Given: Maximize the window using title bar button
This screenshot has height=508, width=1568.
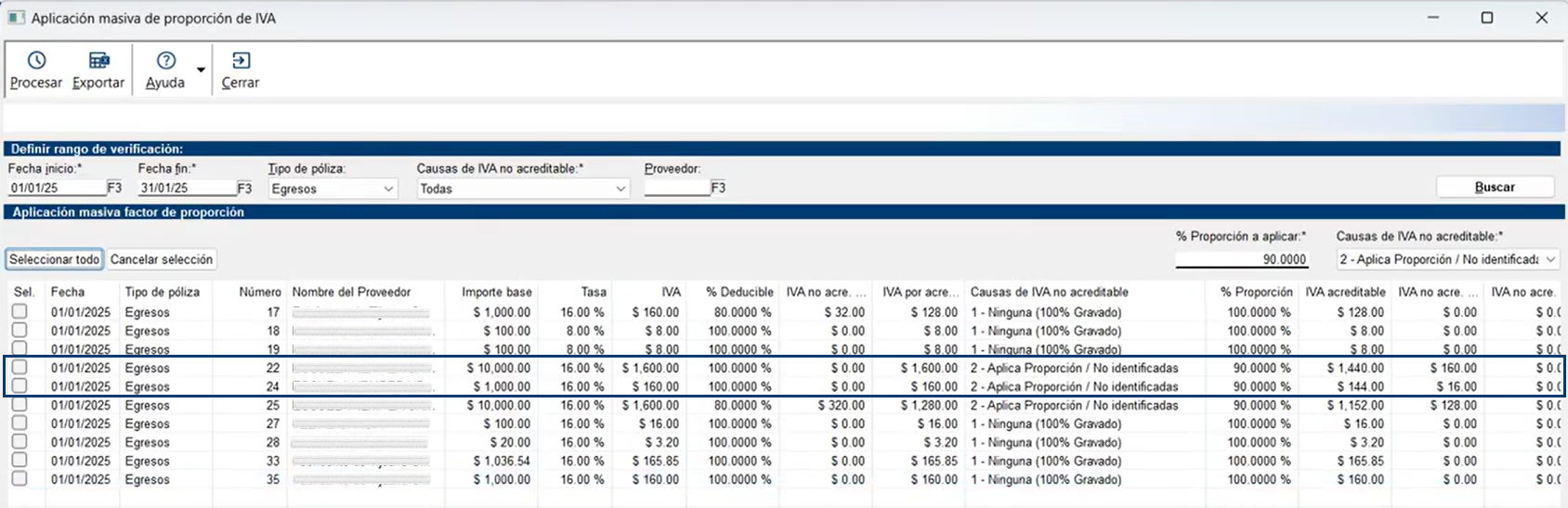Looking at the screenshot, I should tap(1487, 18).
